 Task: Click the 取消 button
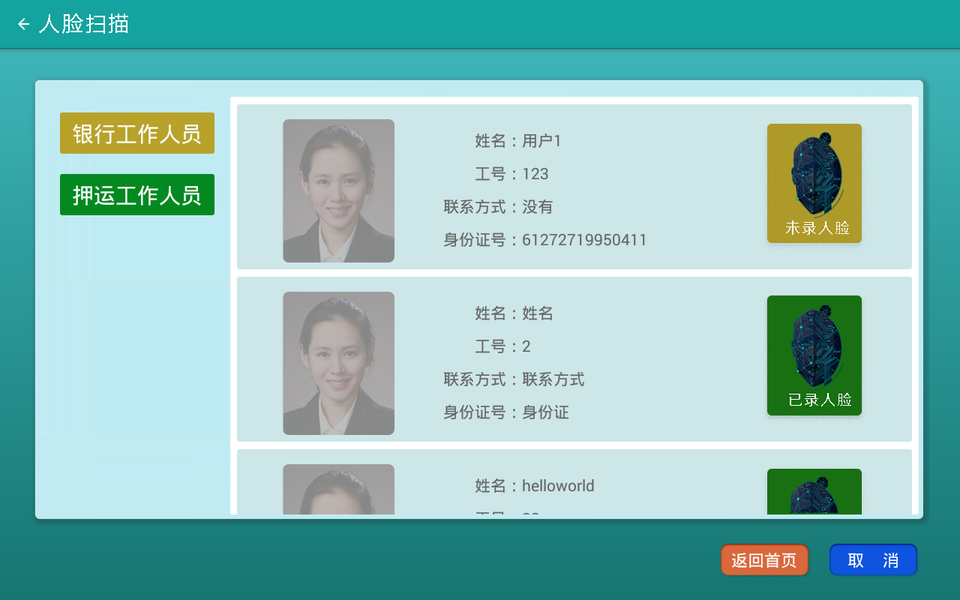[873, 560]
